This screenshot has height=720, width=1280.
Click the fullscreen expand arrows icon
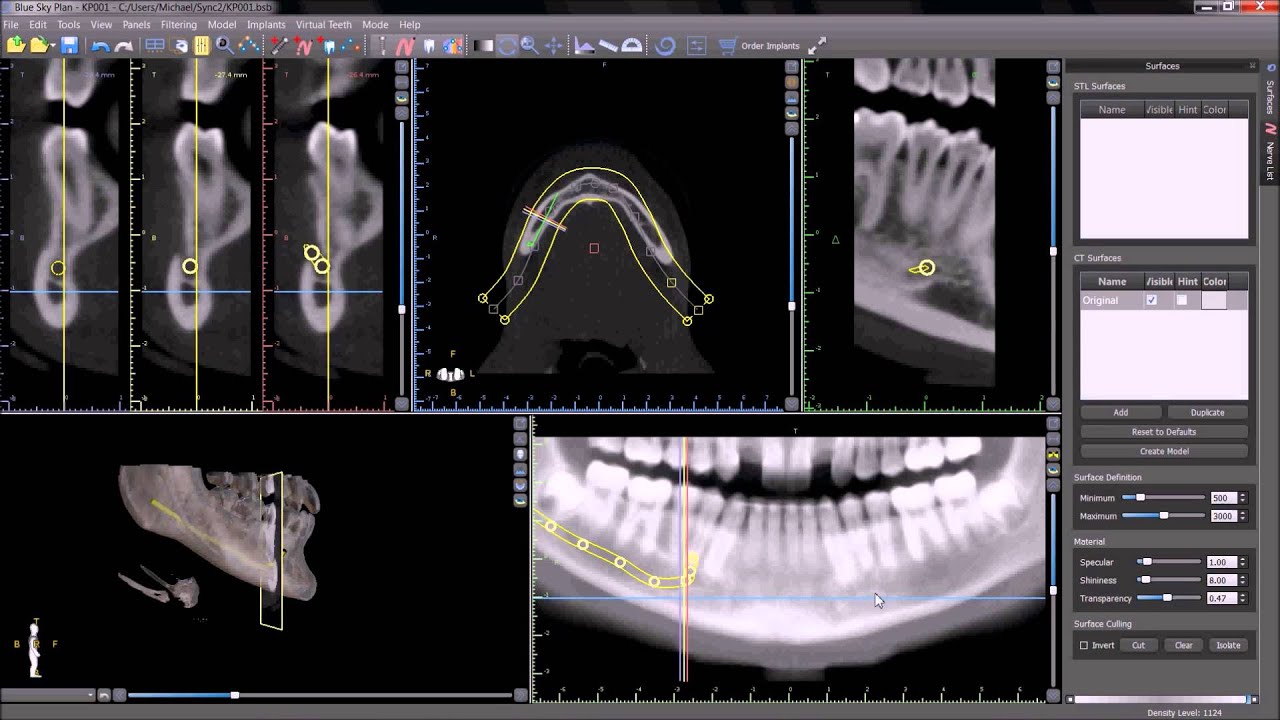(817, 45)
